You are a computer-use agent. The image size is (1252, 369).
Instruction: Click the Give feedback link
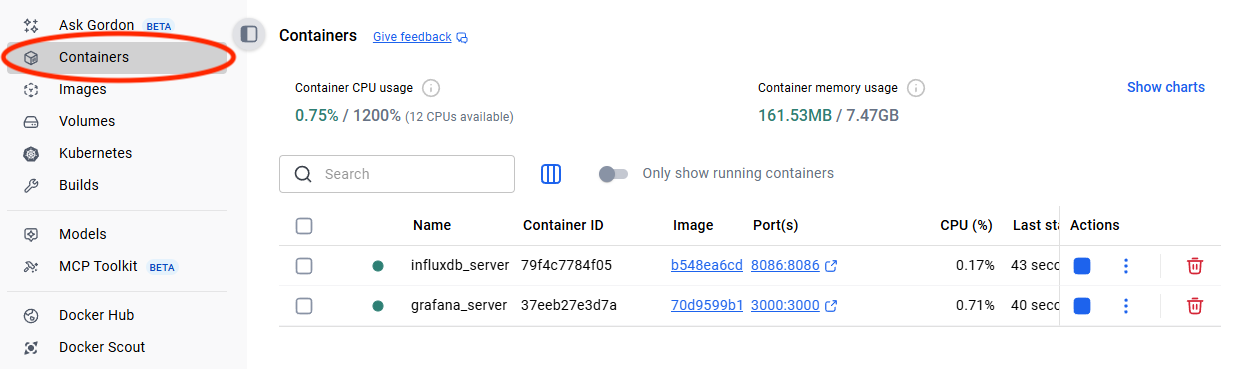click(x=412, y=37)
